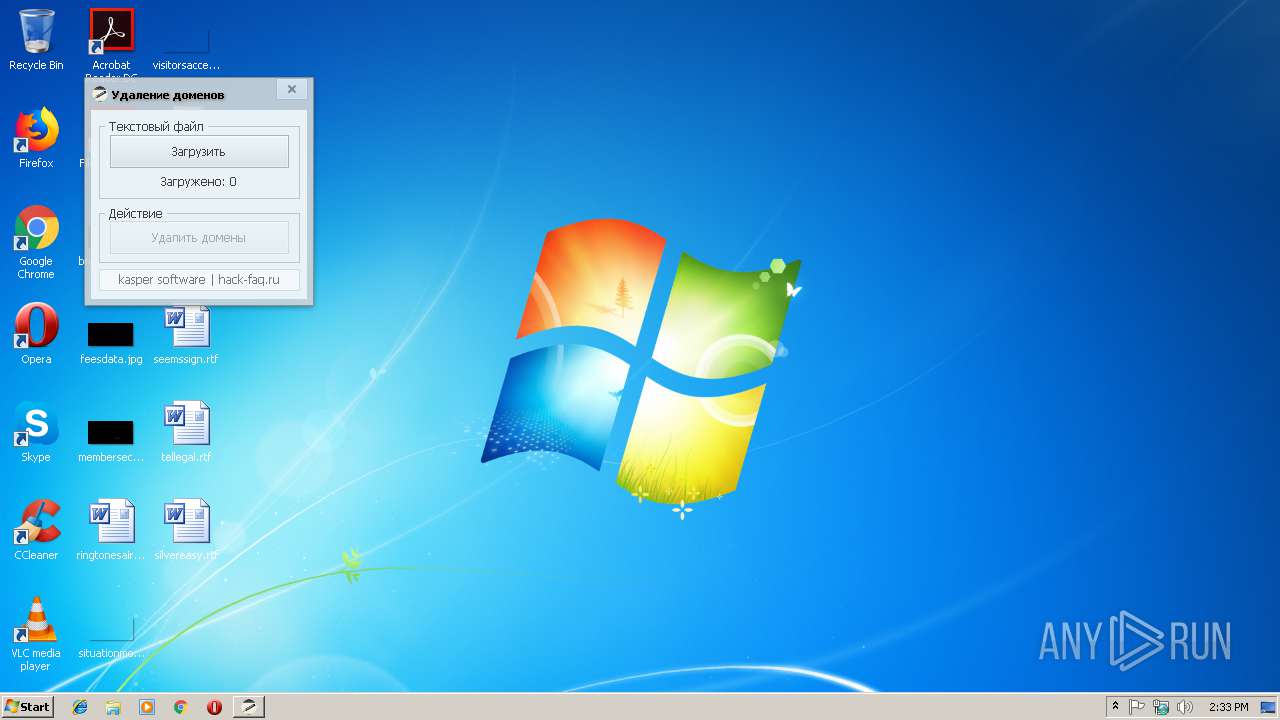Launch Firefox from the desktop
The image size is (1280, 720).
pos(36,138)
